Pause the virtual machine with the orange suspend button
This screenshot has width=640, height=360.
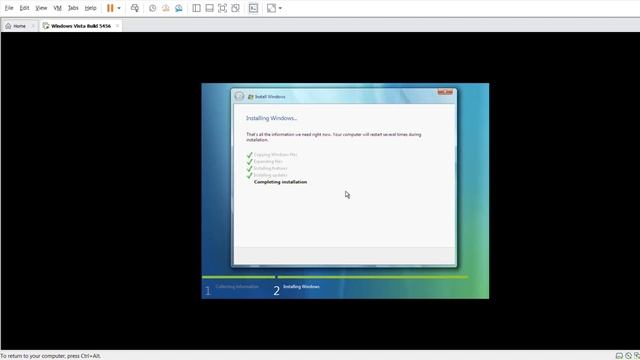pyautogui.click(x=110, y=8)
